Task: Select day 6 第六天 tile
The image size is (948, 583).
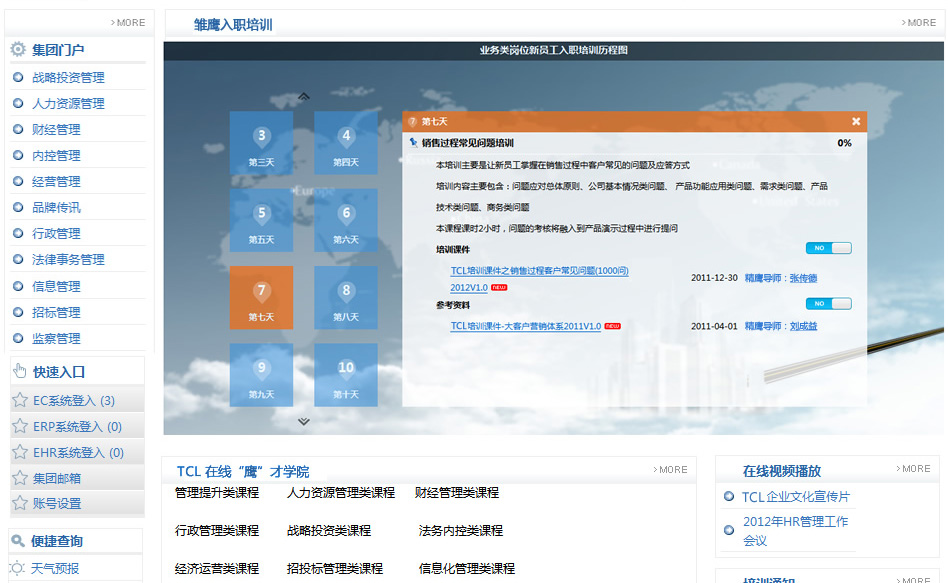Action: coord(346,220)
